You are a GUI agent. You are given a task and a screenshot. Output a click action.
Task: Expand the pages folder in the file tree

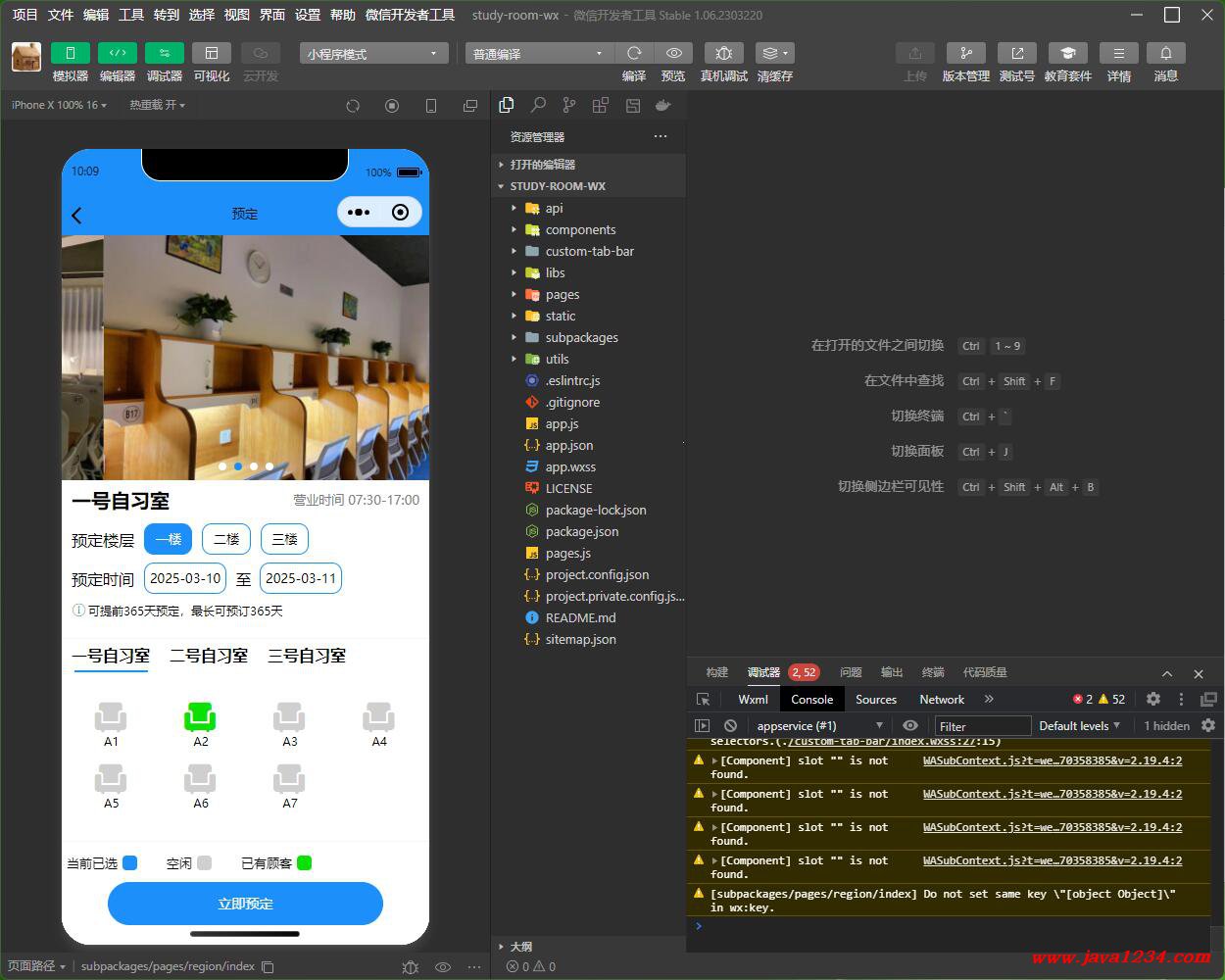point(563,294)
